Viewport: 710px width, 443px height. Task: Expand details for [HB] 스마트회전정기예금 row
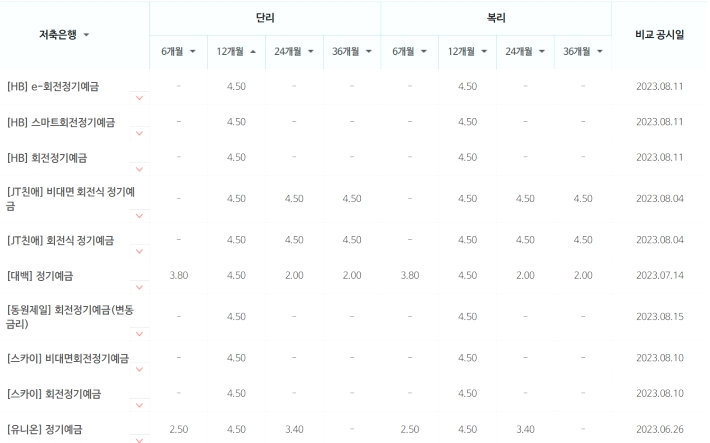[139, 133]
